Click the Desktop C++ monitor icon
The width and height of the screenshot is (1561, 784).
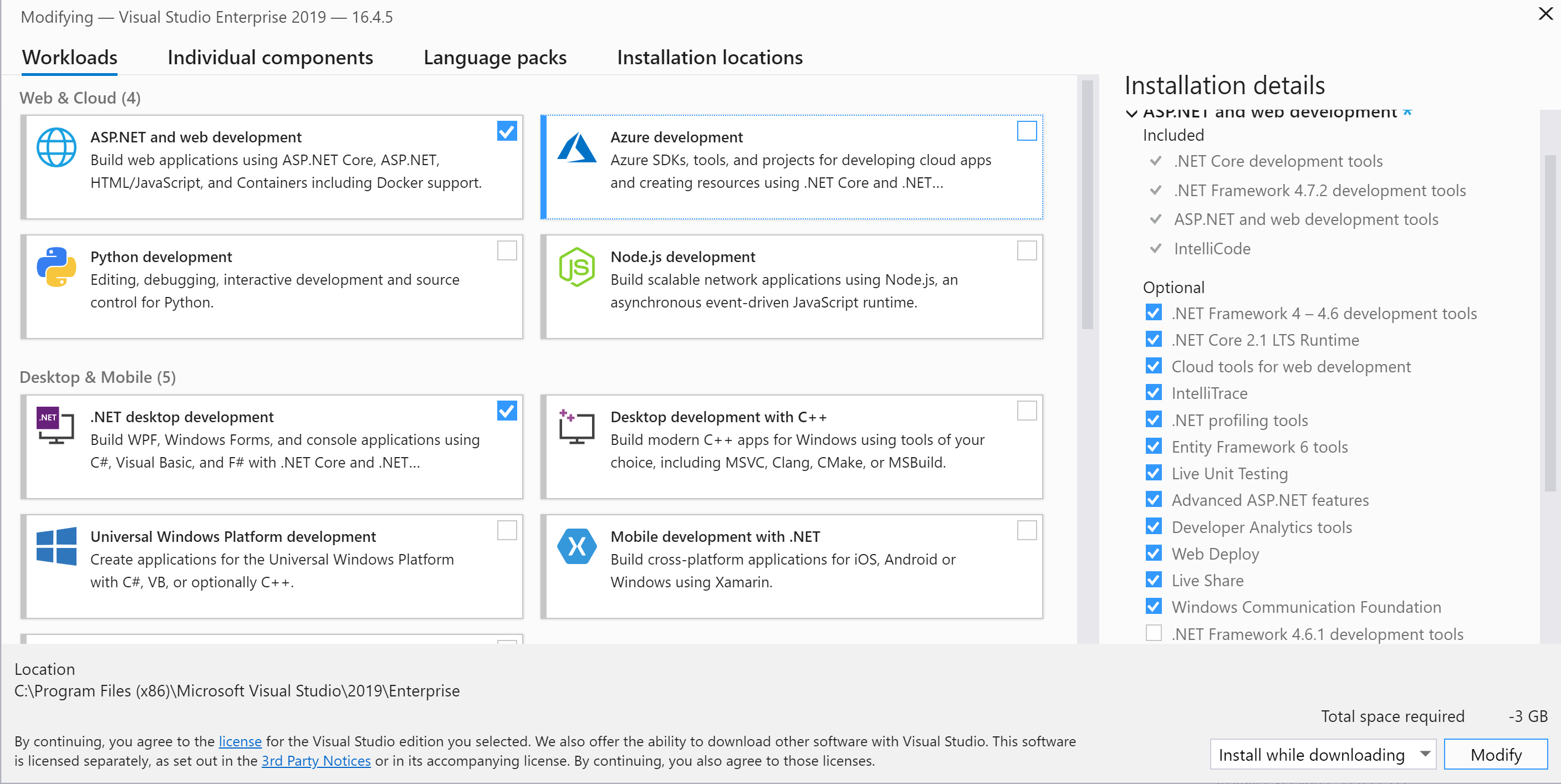pyautogui.click(x=577, y=427)
